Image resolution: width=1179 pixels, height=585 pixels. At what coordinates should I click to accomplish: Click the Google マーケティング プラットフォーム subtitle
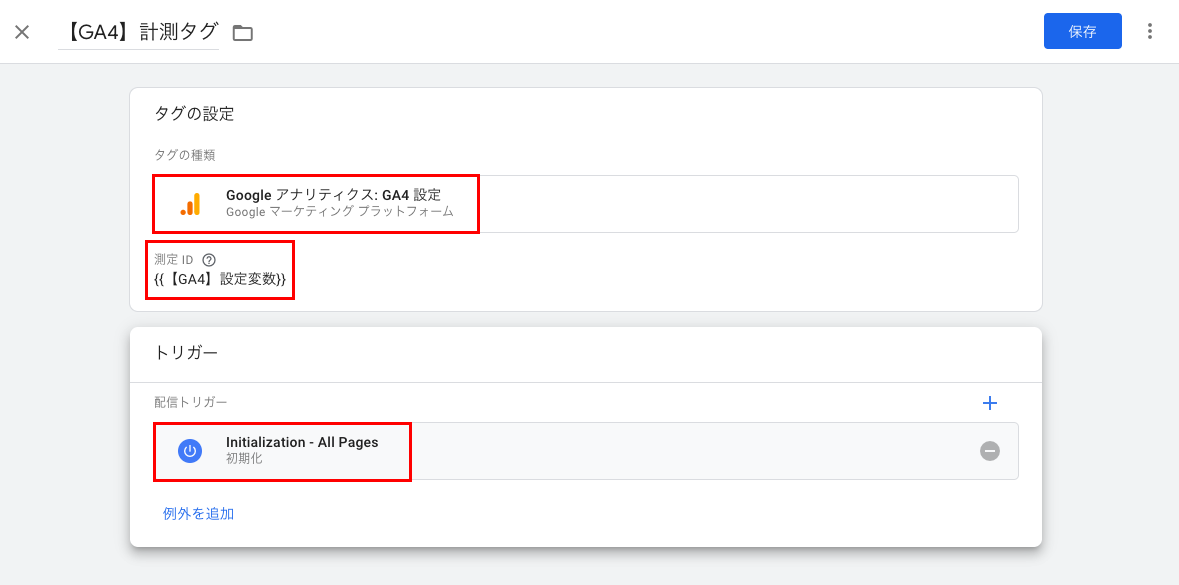[340, 211]
